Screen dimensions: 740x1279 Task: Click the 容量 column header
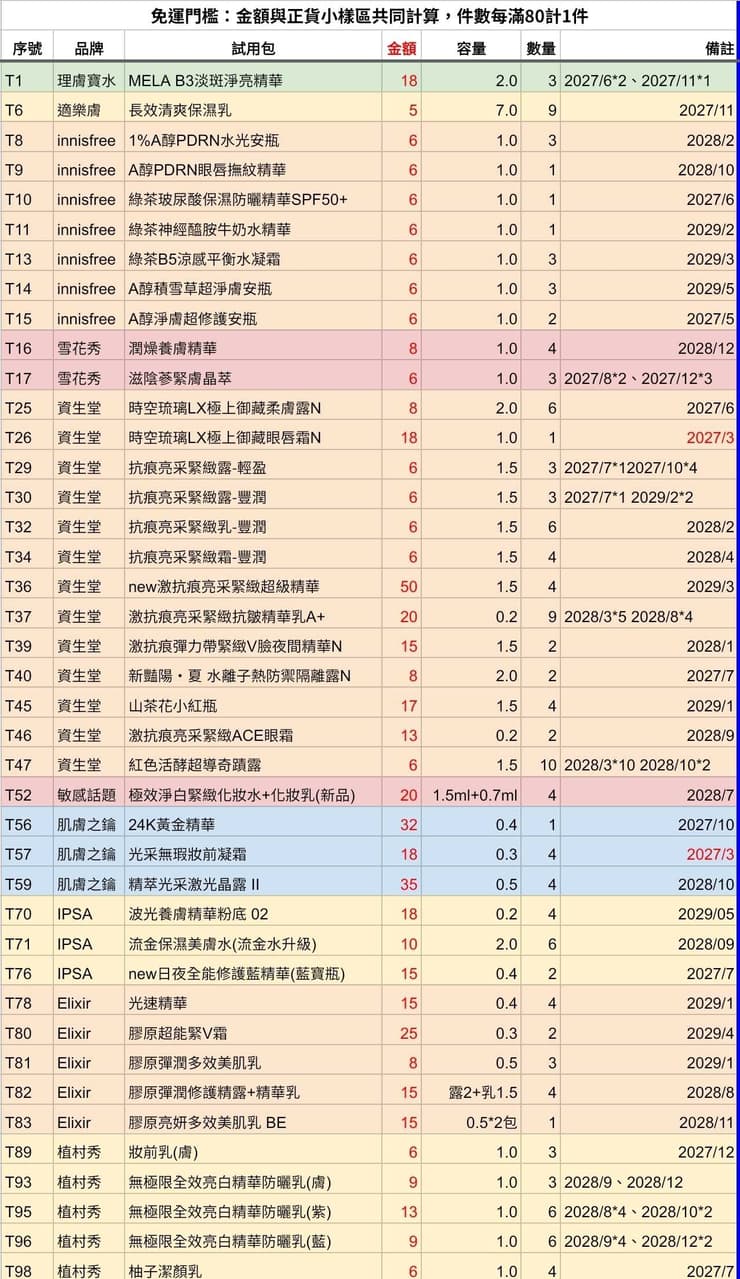click(471, 49)
